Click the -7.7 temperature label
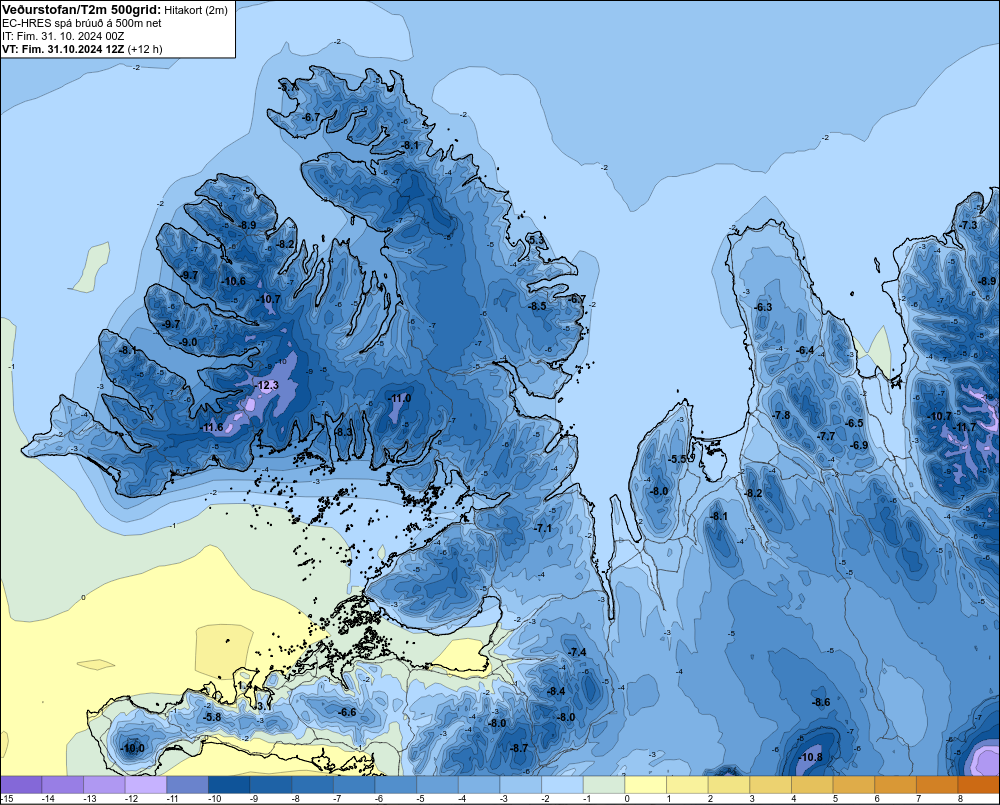This screenshot has width=1000, height=805. click(826, 436)
